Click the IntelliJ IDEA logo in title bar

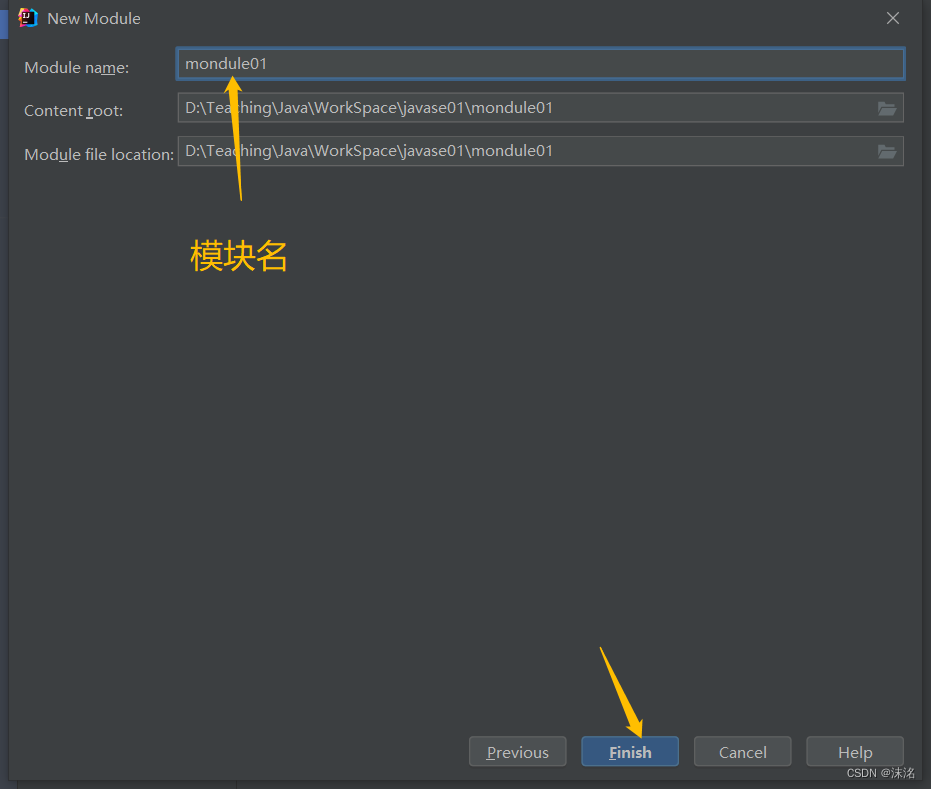(x=26, y=17)
